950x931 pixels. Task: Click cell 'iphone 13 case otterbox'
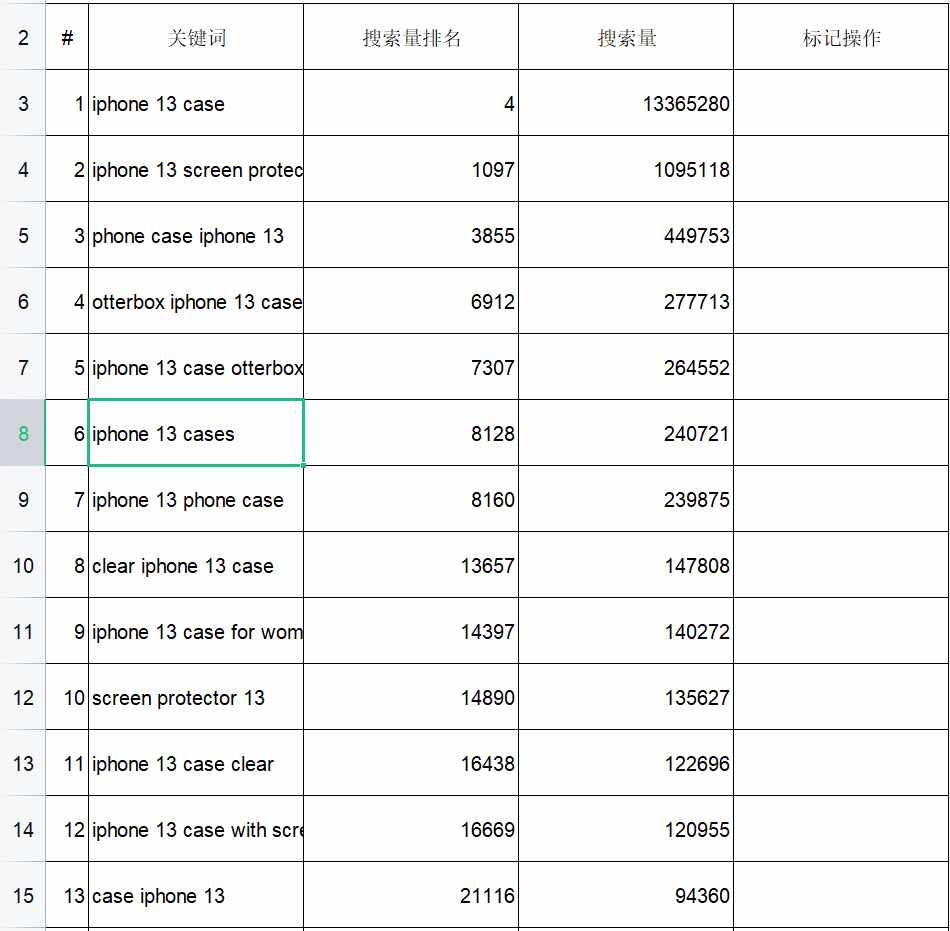[196, 367]
